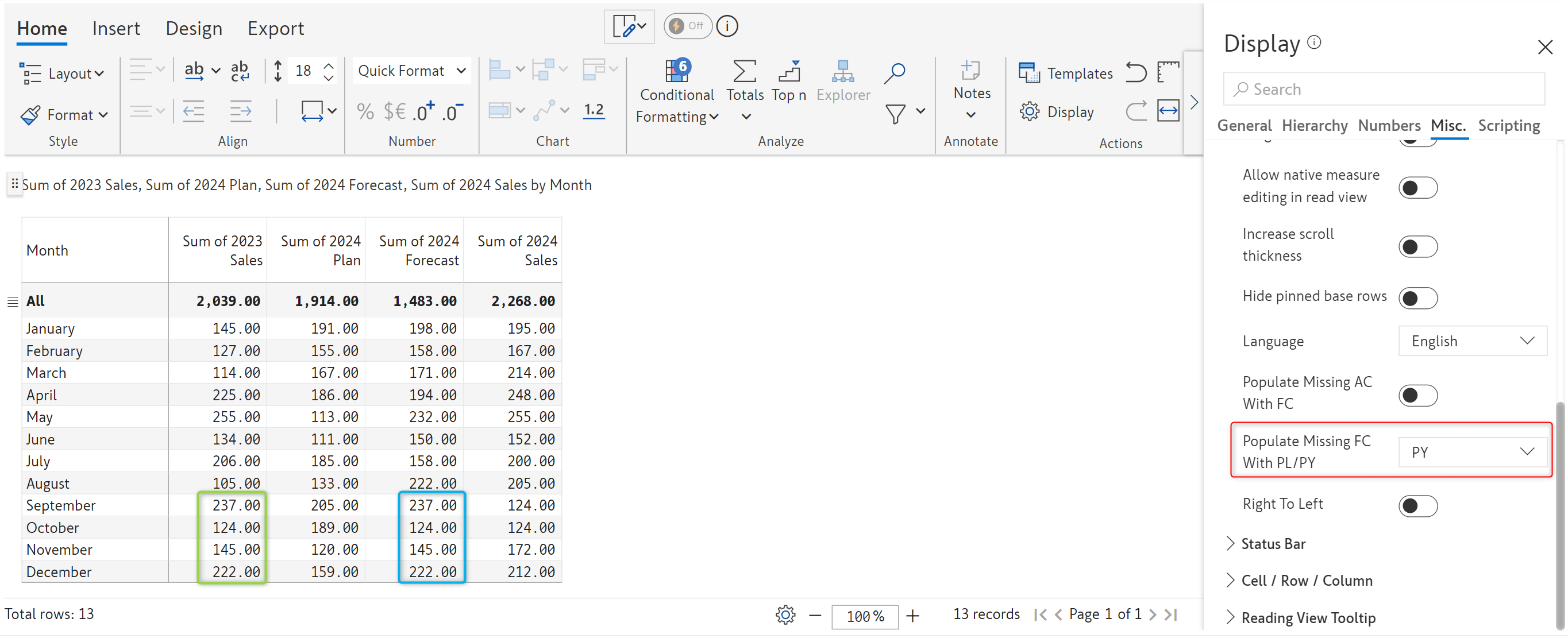1568x638 pixels.
Task: Click the info circle icon in header
Action: tap(727, 26)
